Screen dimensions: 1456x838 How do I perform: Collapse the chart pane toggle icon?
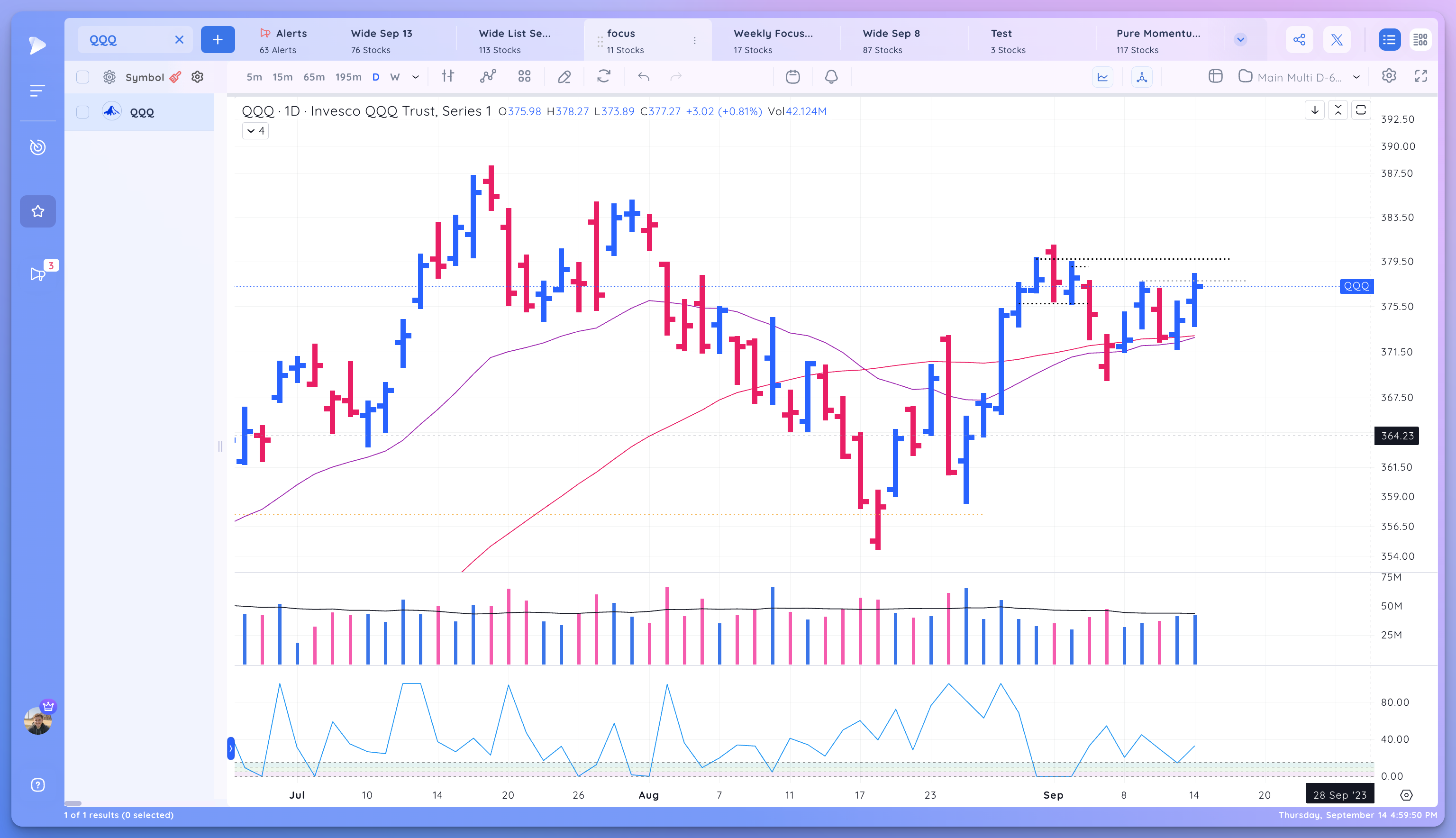point(1338,110)
